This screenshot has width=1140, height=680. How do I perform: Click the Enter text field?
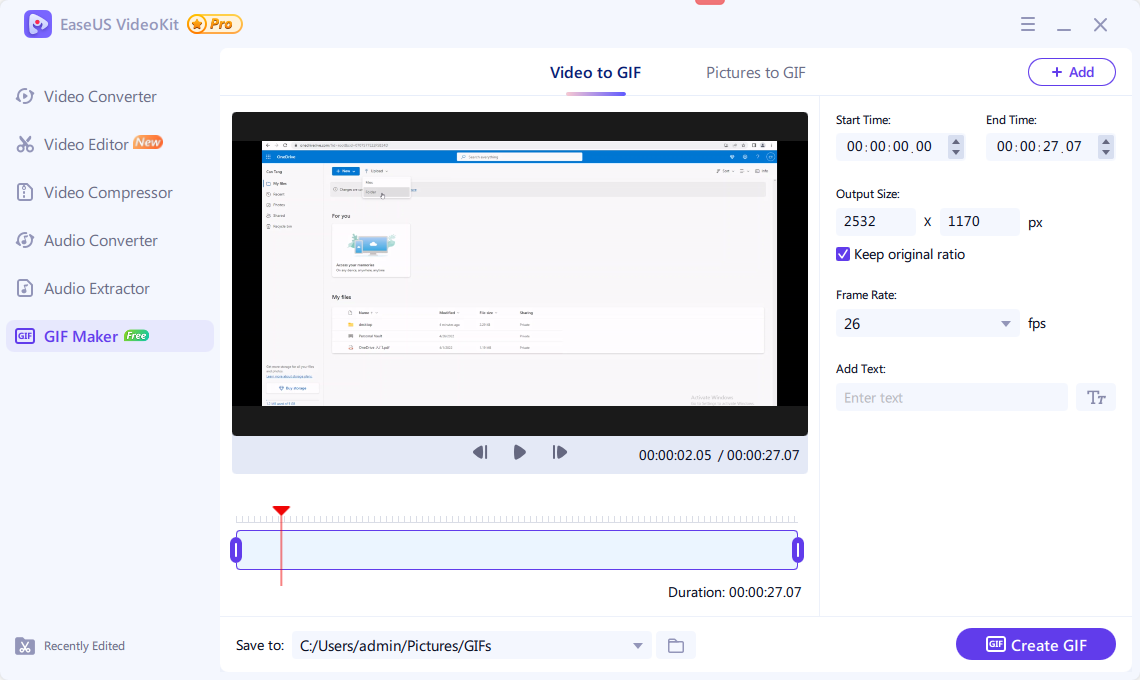[952, 398]
